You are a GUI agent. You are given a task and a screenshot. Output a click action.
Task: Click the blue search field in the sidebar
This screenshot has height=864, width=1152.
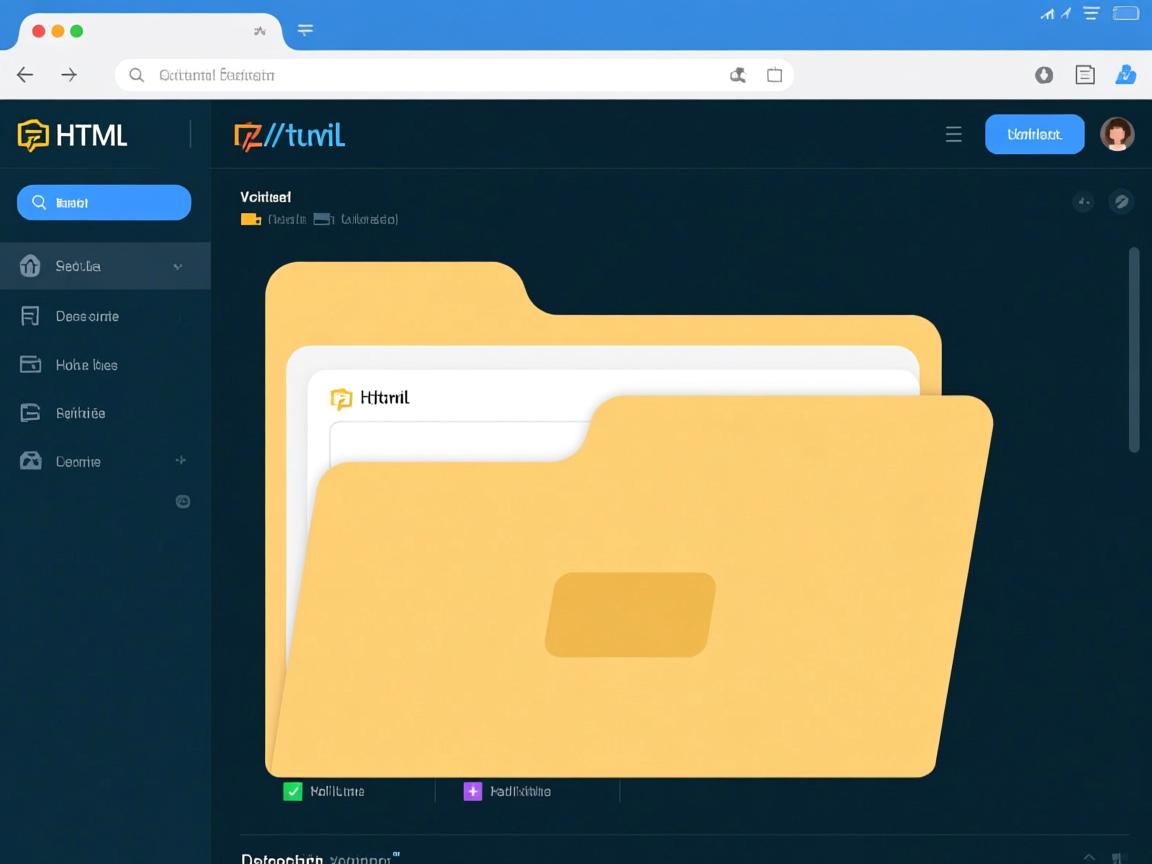tap(104, 203)
